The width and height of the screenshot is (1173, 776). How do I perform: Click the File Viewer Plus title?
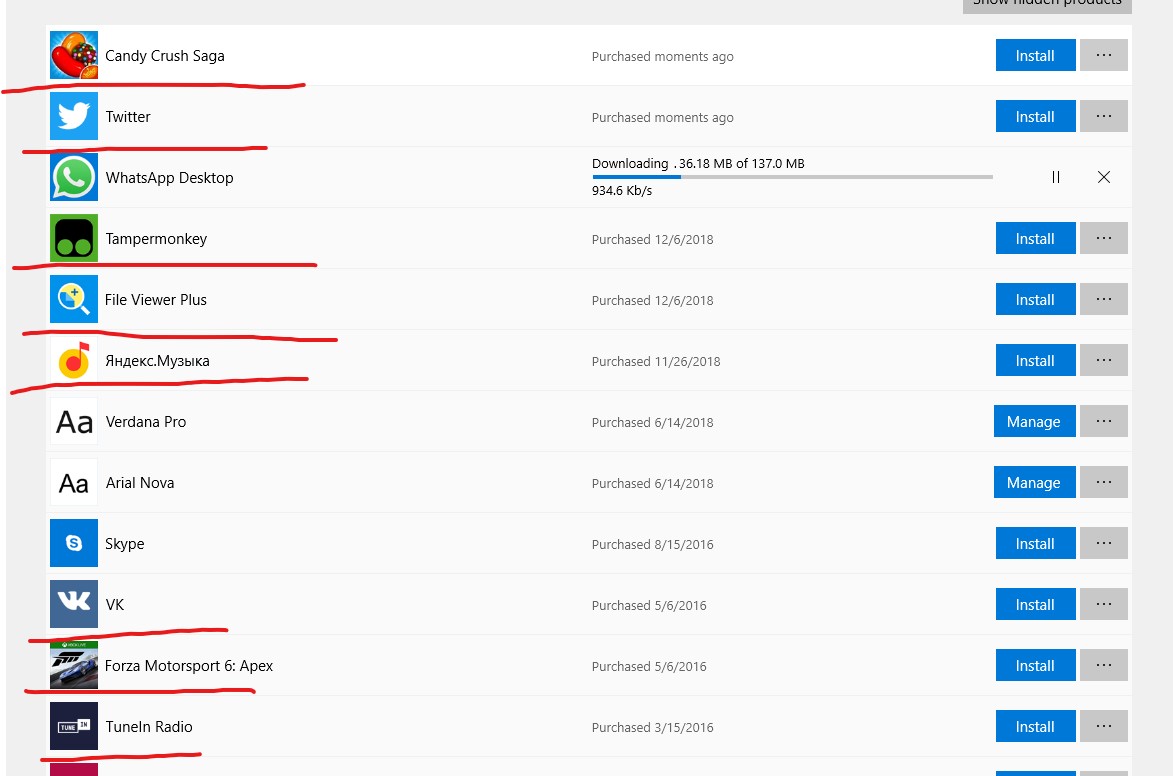(x=156, y=300)
